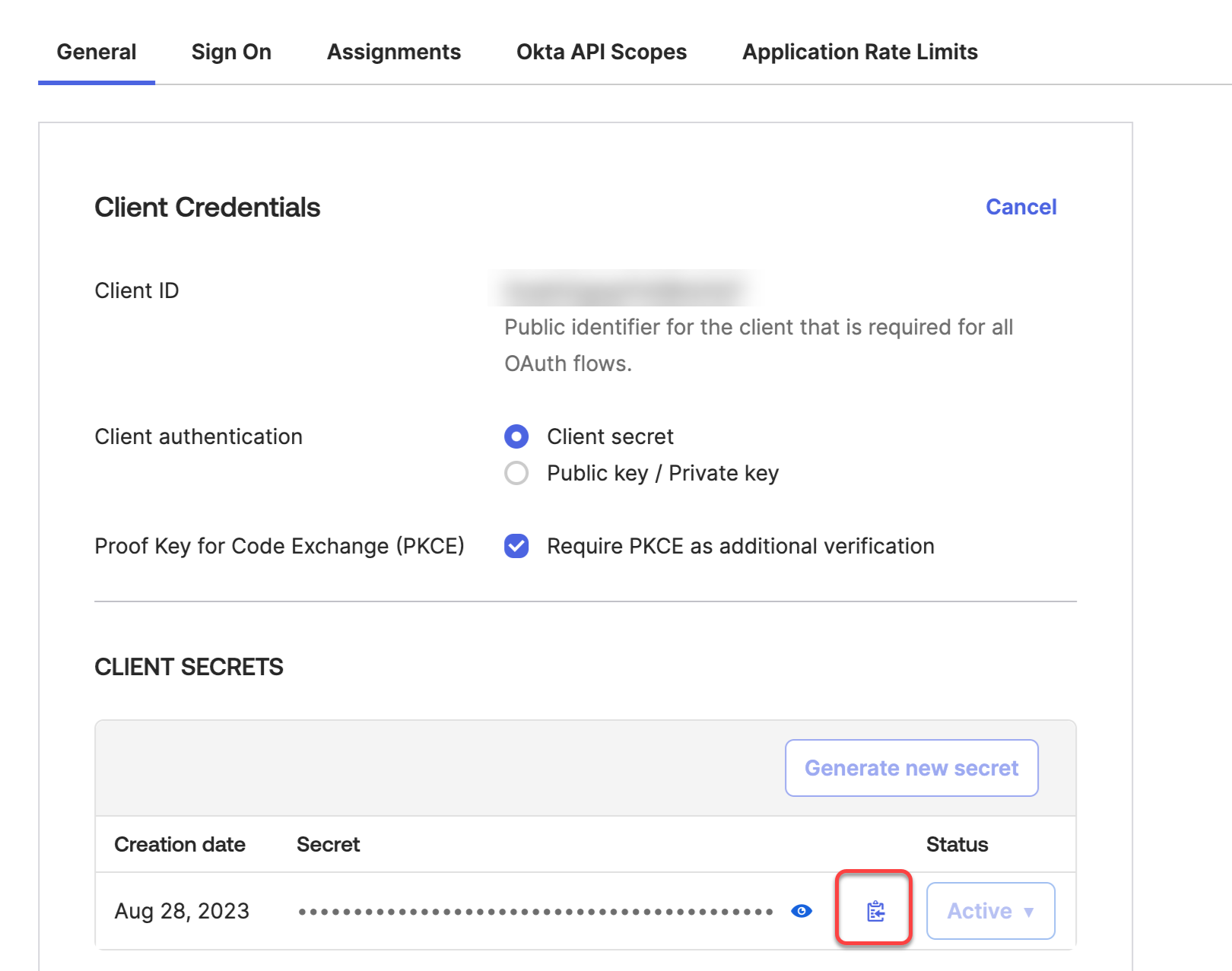Screen dimensions: 1232x971
Task: Click the blurred Client ID value
Action: click(622, 290)
